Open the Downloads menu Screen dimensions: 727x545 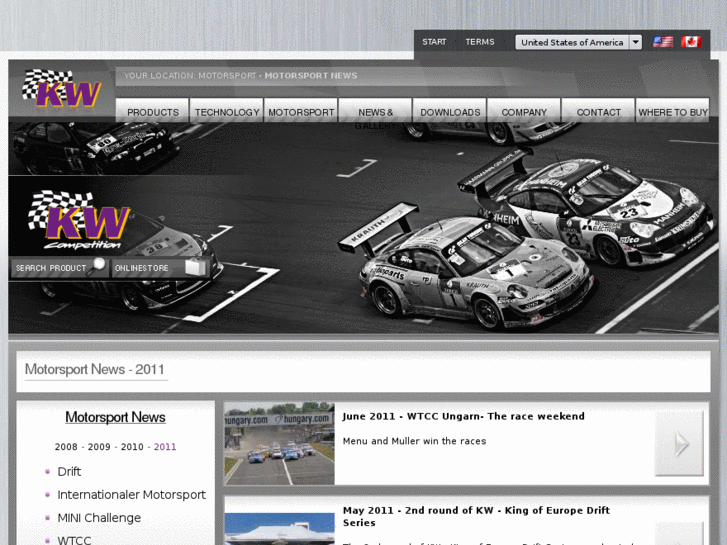[450, 110]
